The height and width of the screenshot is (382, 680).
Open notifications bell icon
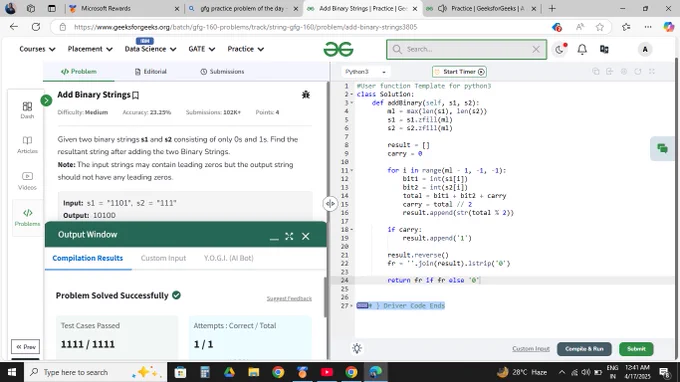(x=582, y=49)
